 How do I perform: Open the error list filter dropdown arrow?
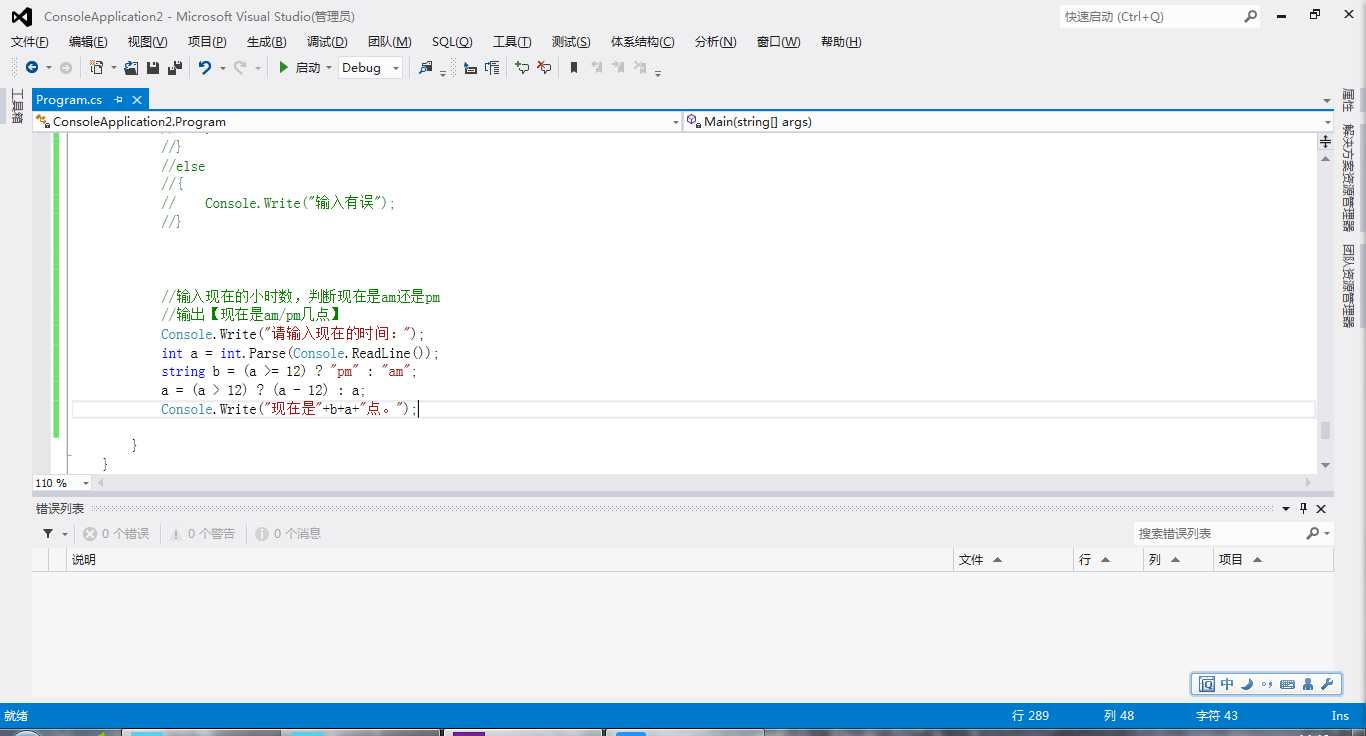pyautogui.click(x=65, y=534)
